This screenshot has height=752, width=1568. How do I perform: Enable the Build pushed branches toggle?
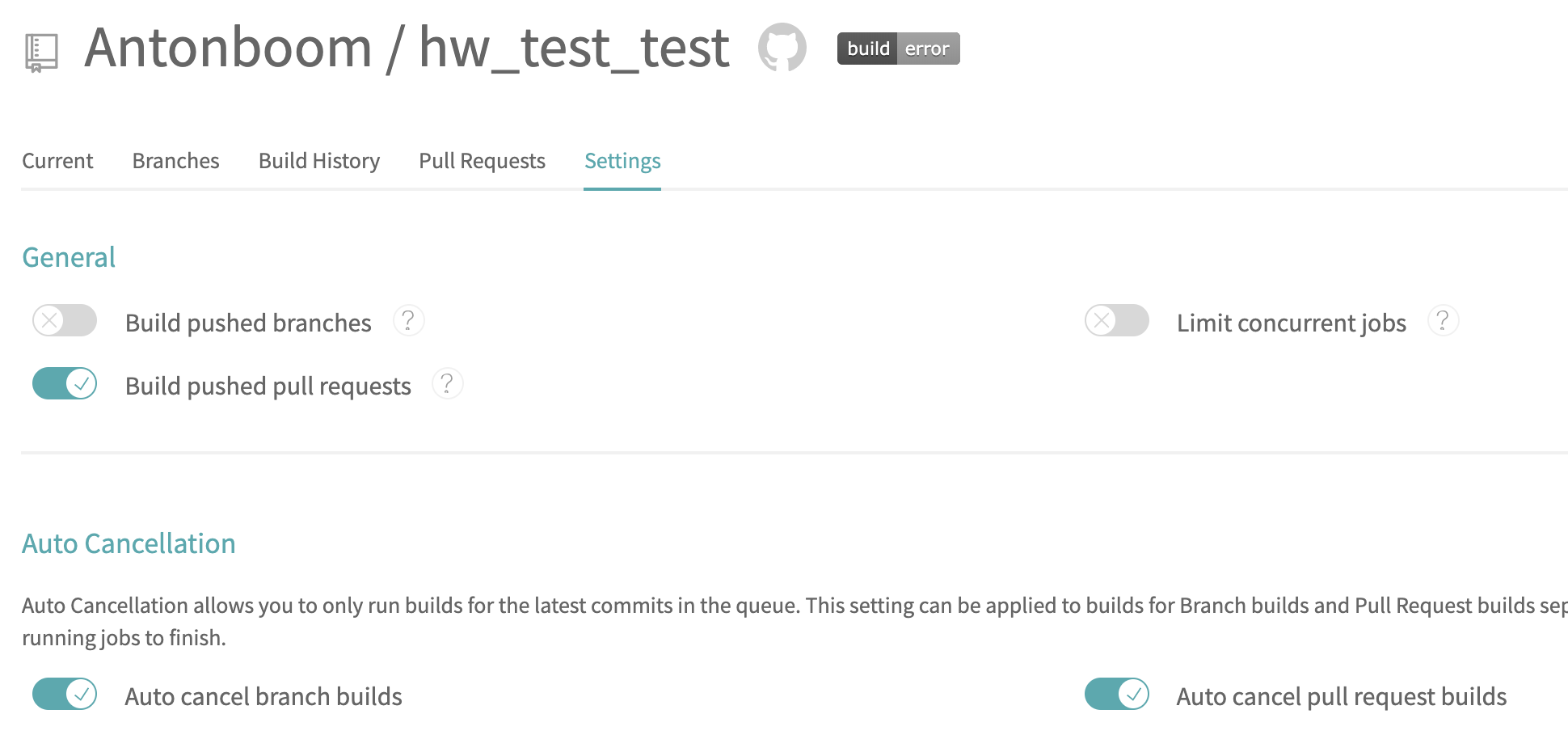point(65,320)
